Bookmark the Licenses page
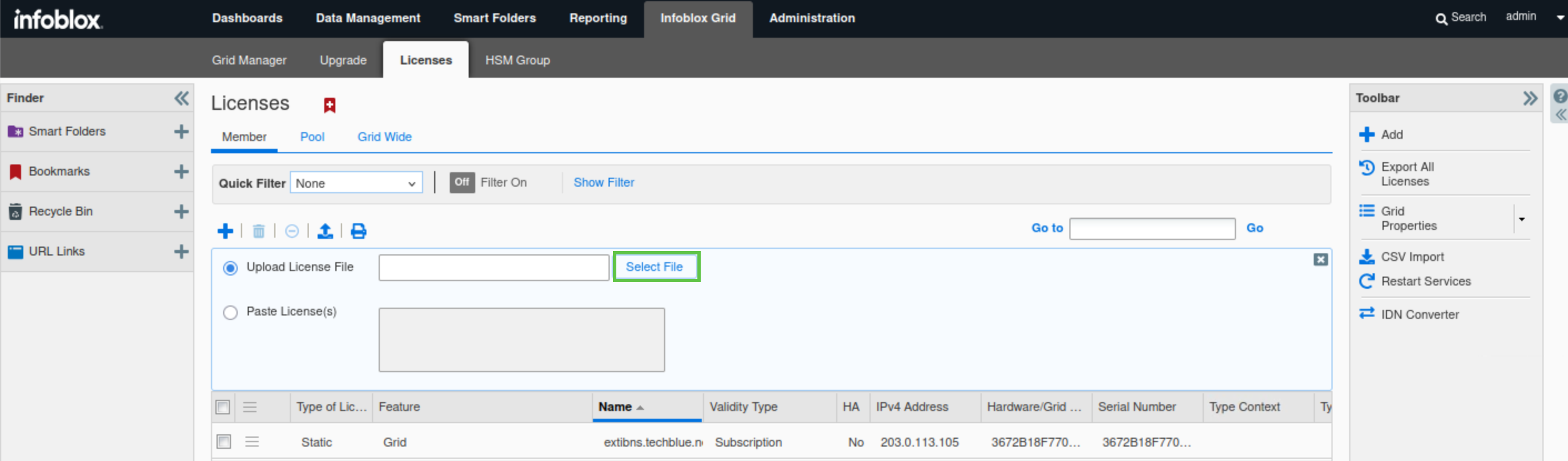The height and width of the screenshot is (461, 1568). tap(329, 106)
